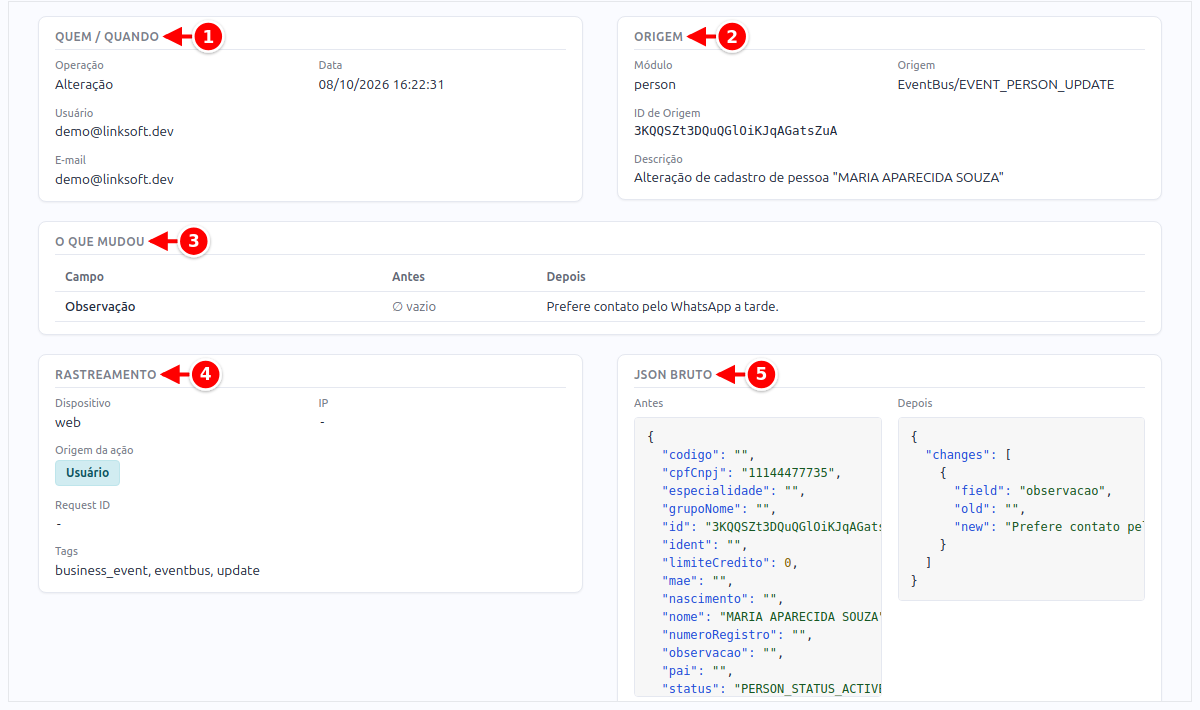
Task: Click the 'Antes' column header in the changes table
Action: coord(408,276)
